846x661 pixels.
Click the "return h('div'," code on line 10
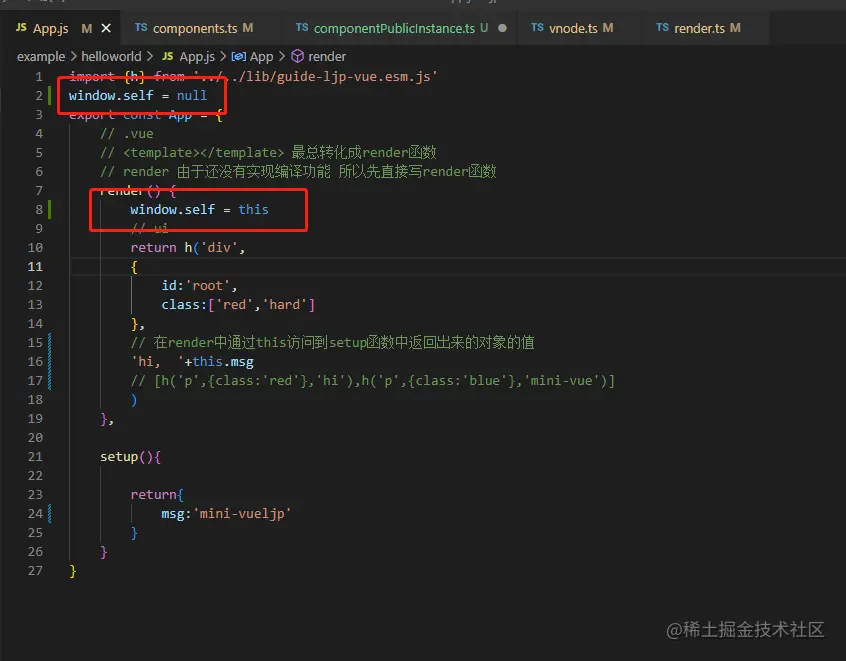188,248
